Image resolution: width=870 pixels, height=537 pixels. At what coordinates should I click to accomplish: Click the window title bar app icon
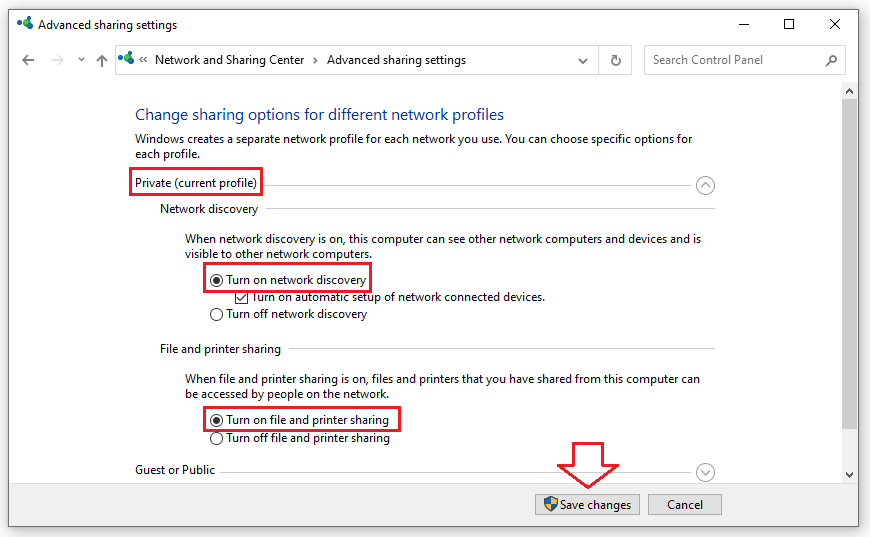(x=24, y=24)
